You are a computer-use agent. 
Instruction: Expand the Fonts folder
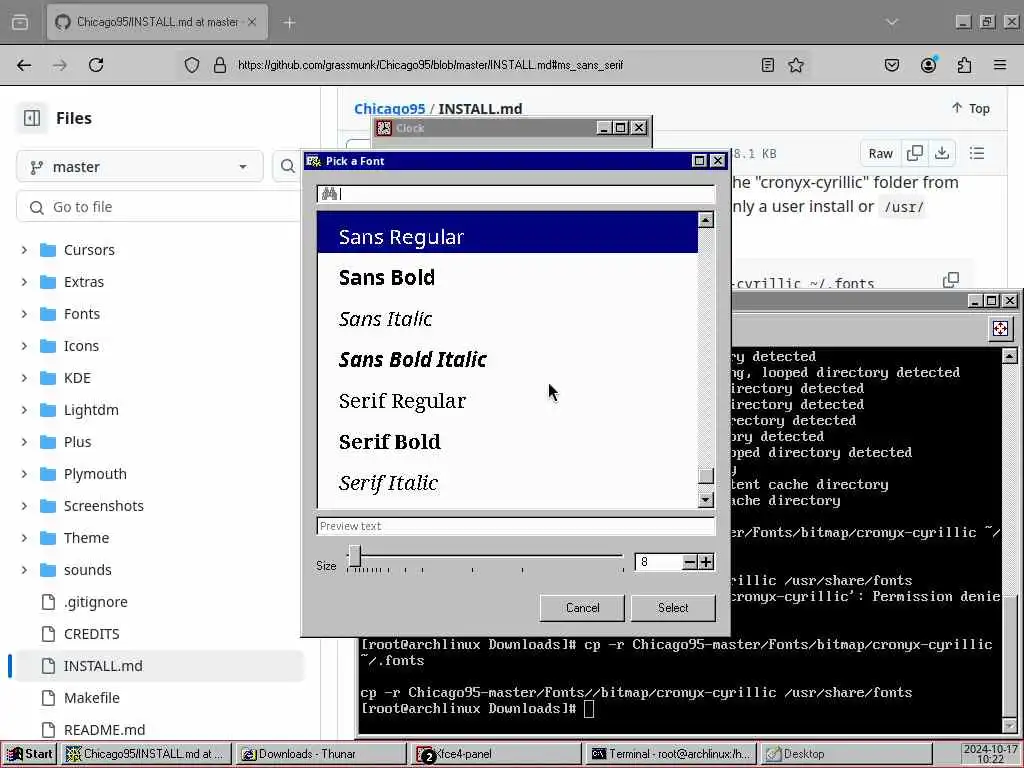pos(24,314)
